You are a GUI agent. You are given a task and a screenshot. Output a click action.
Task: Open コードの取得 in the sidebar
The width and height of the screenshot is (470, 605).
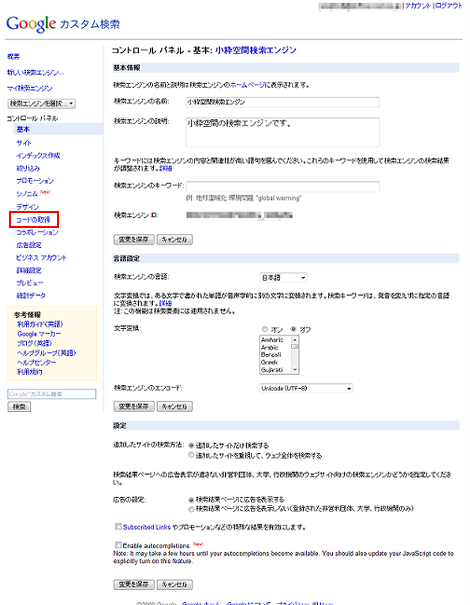(33, 220)
